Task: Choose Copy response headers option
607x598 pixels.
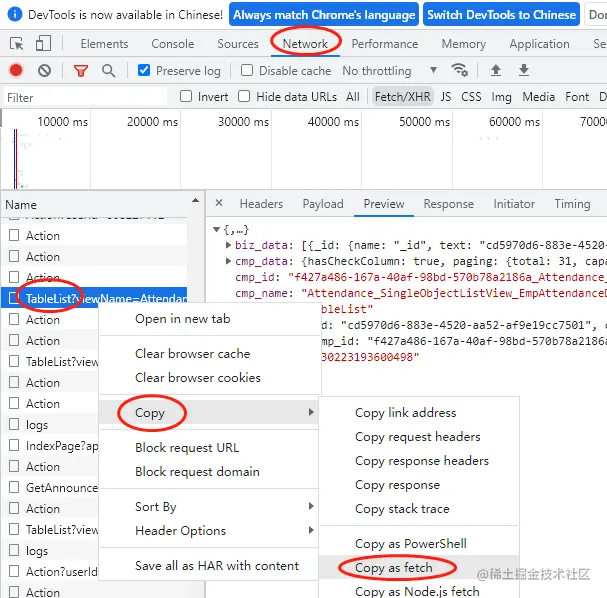Action: click(419, 460)
